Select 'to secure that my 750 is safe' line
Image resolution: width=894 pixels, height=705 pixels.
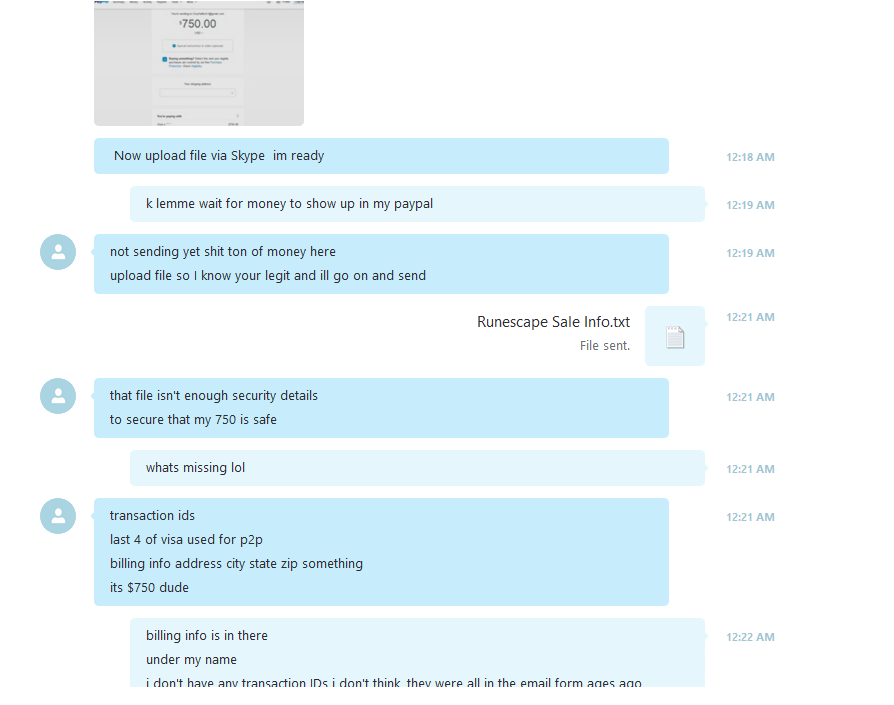[193, 420]
